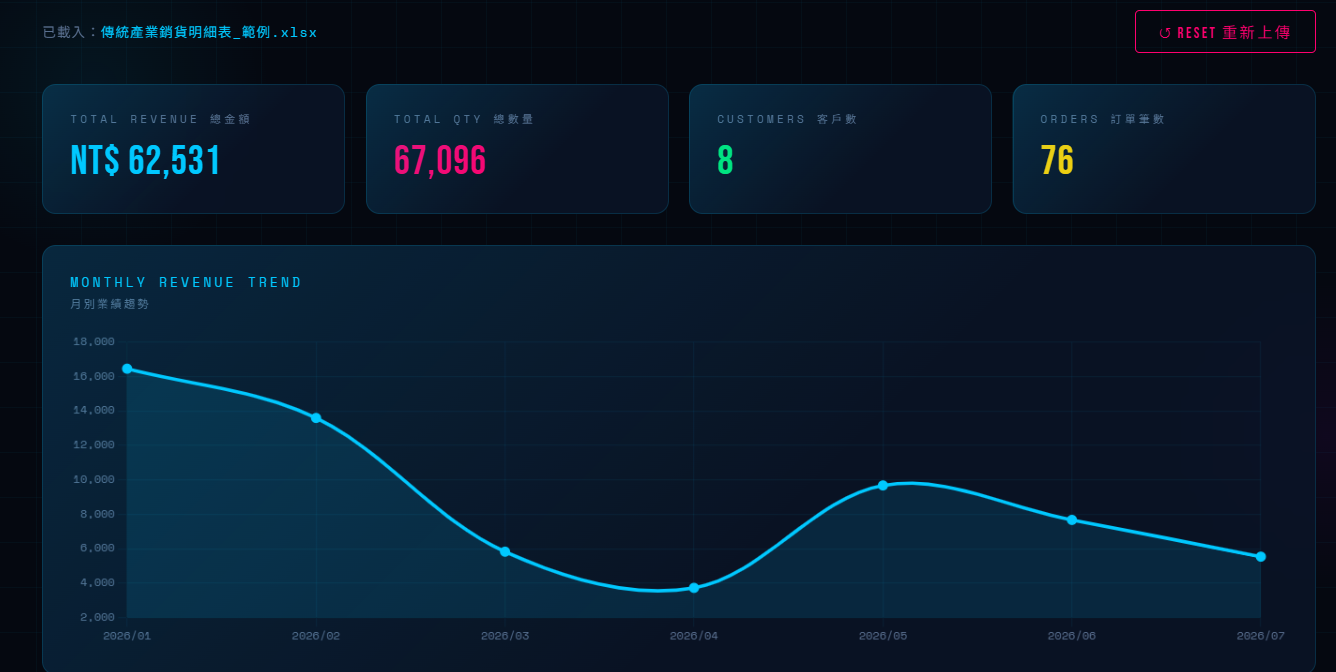
Task: Click the MONTHLY REVENUE TREND heading
Action: pyautogui.click(x=186, y=283)
